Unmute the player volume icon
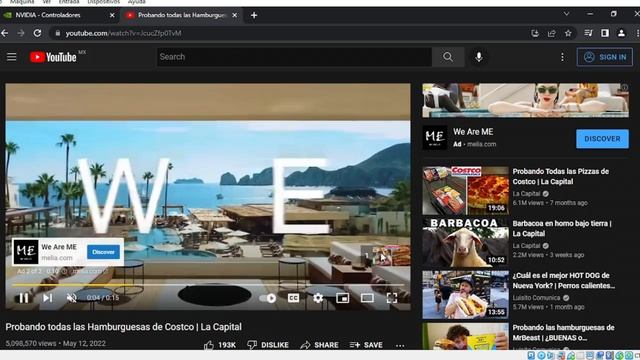 pos(71,298)
